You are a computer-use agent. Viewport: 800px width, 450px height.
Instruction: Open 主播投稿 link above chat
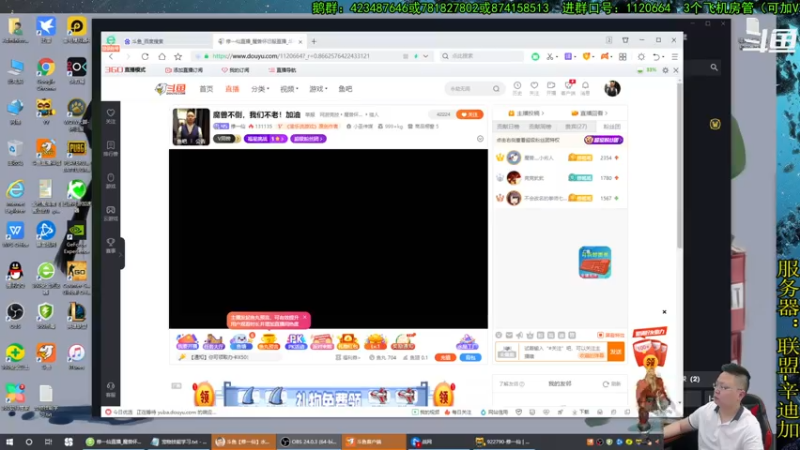526,113
